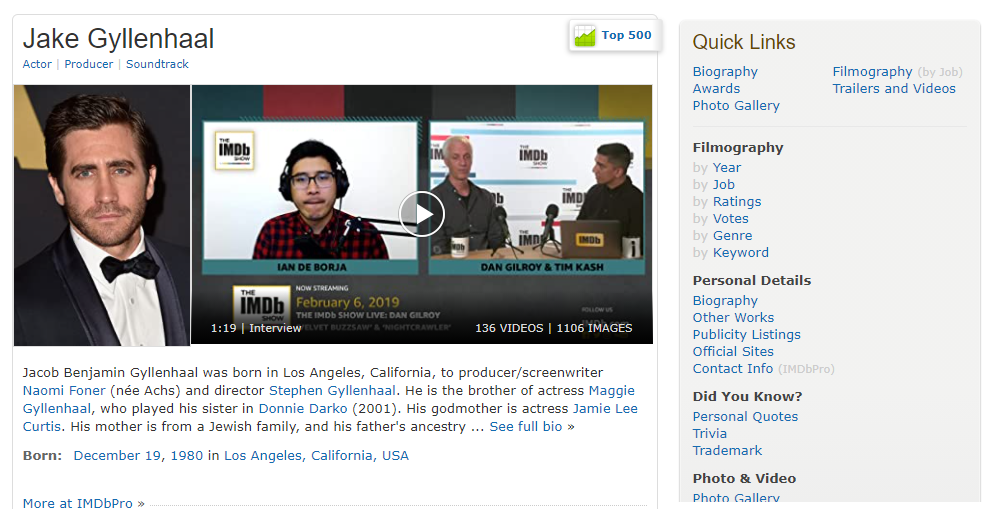Open Official Sites link

click(x=733, y=352)
